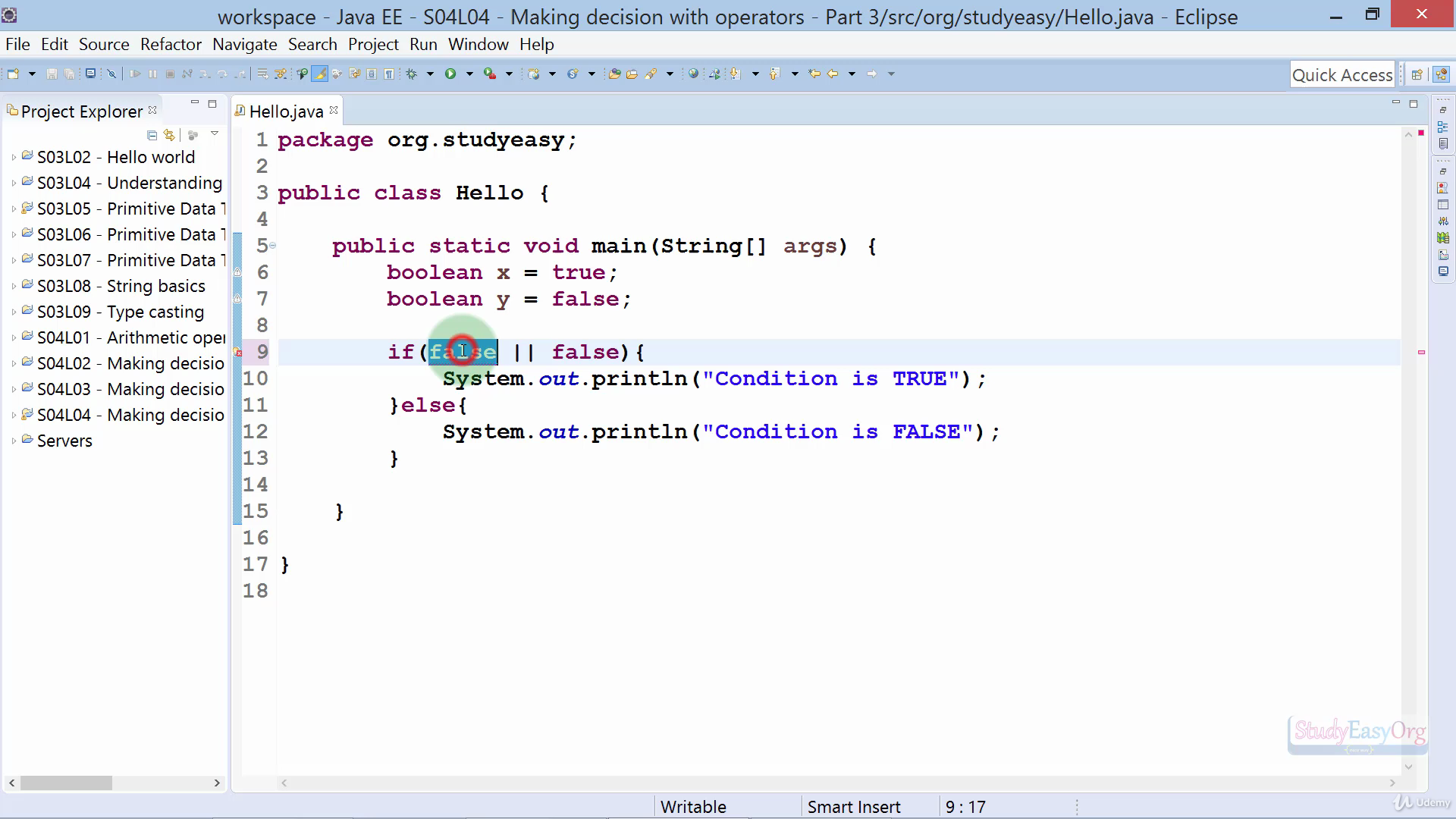The height and width of the screenshot is (819, 1456).
Task: Click the Terminate stop icon
Action: [170, 74]
